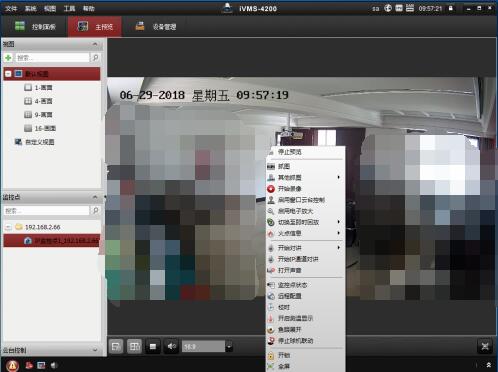Toggle the alarm sound speaker in status bar
Screen dimensions: 498x372
[x=54, y=366]
